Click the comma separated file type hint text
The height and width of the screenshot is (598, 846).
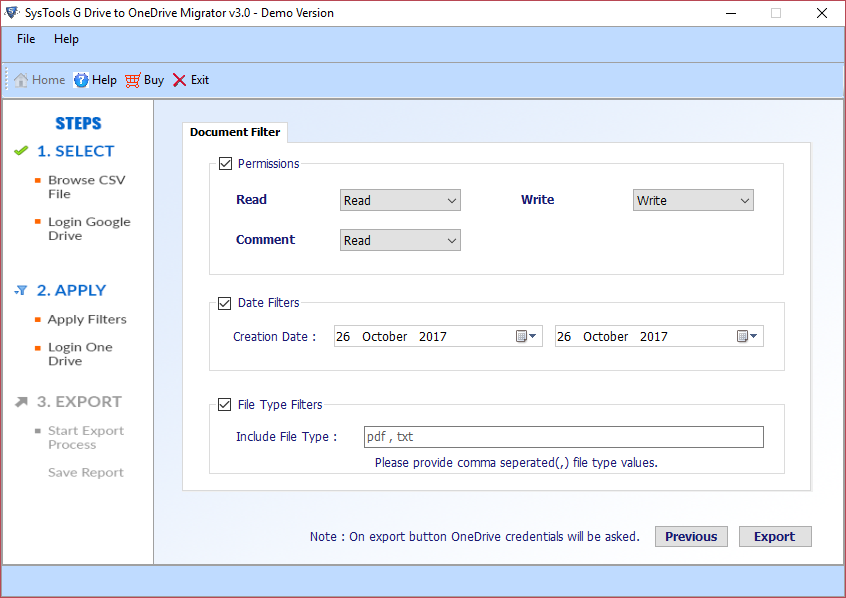point(516,463)
